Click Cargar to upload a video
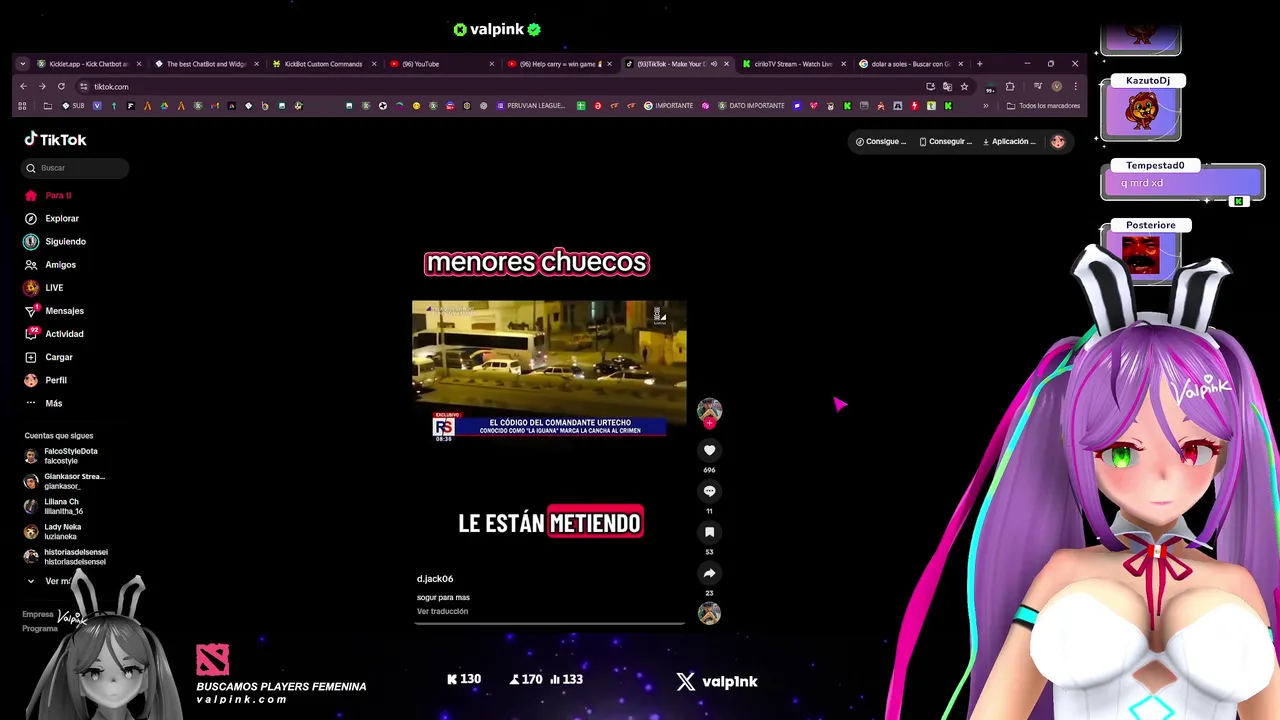The image size is (1280, 720). (x=50, y=357)
